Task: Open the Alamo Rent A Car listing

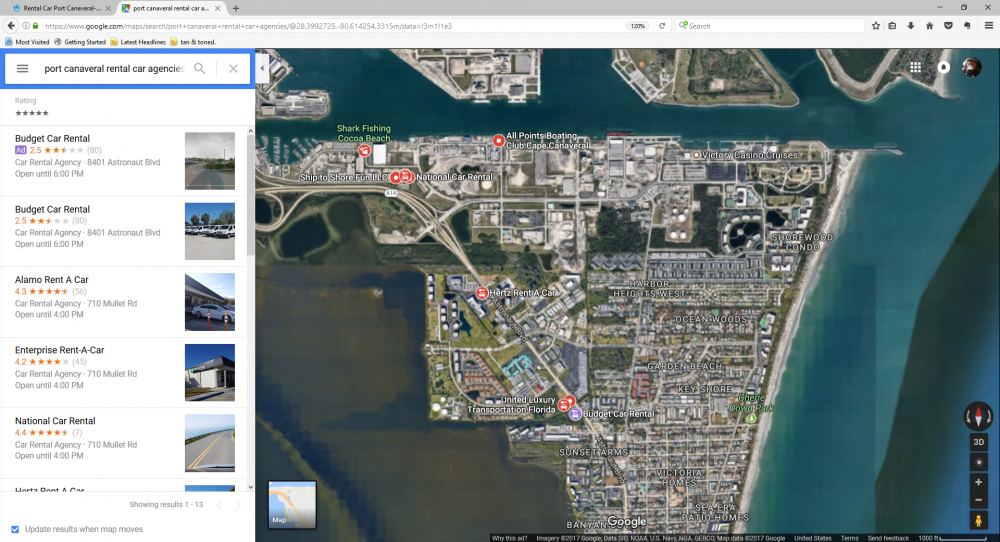Action: 52,280
